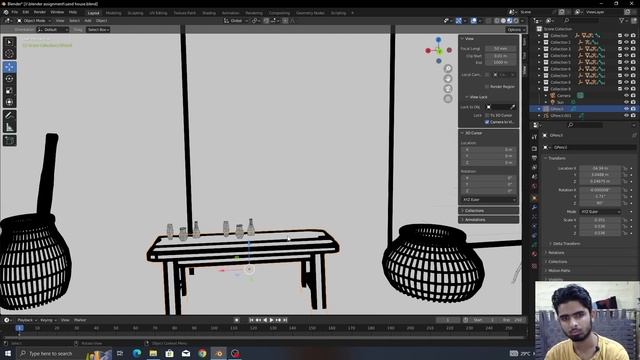Viewport: 640px width, 360px height.
Task: Open the Render properties tab icon
Action: [534, 149]
